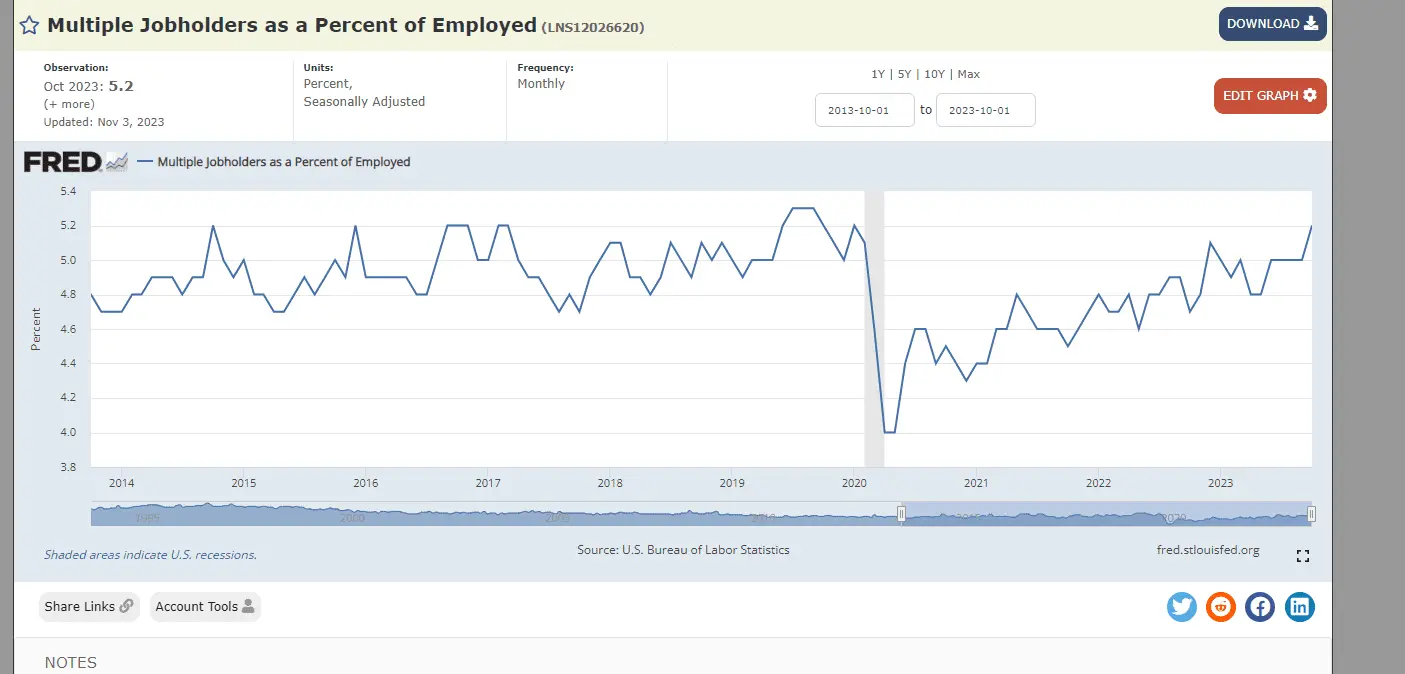
Task: Share chart via Reddit icon
Action: (x=1221, y=606)
